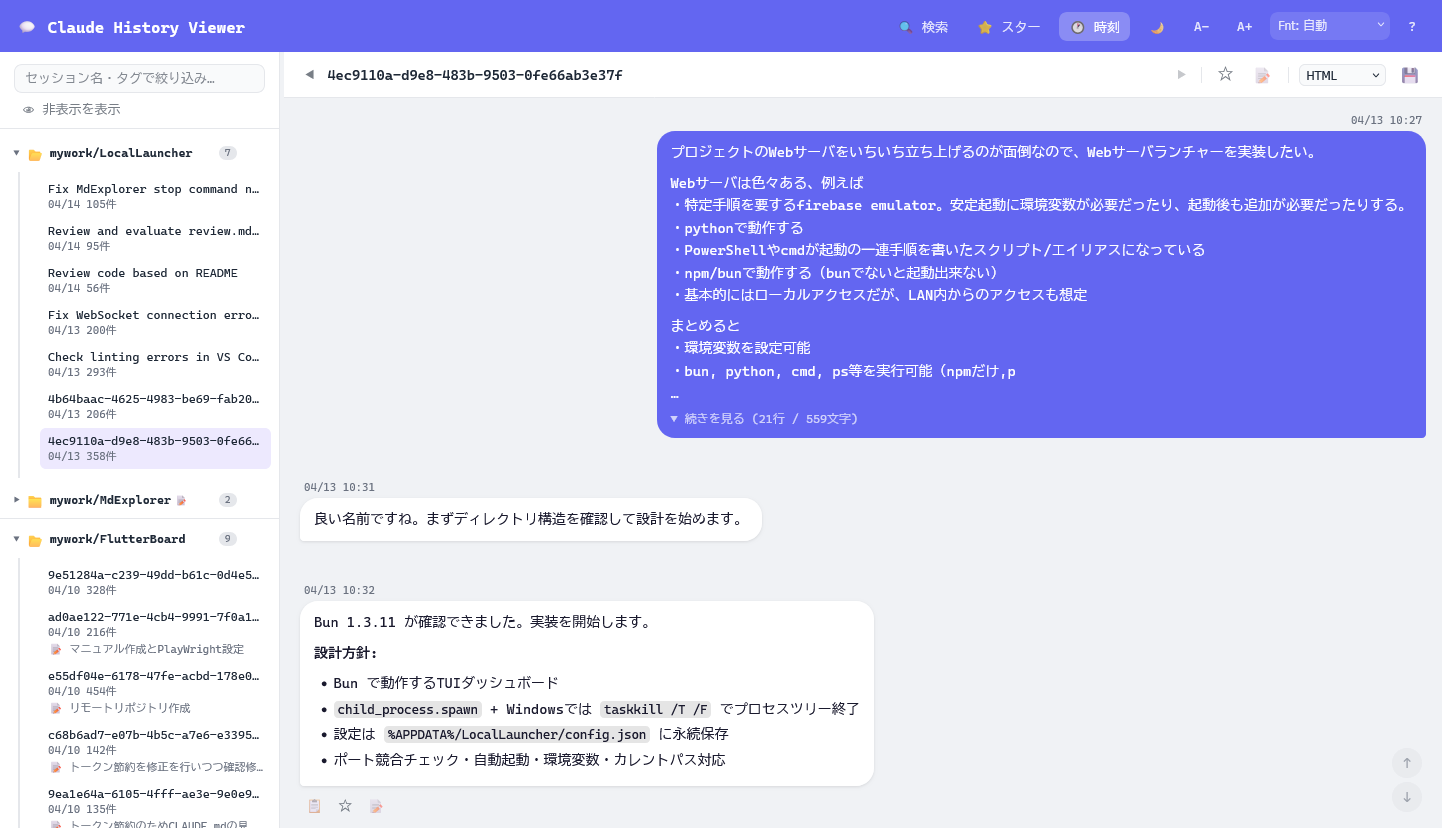
Task: Open the session memo note icon
Action: pos(1262,75)
